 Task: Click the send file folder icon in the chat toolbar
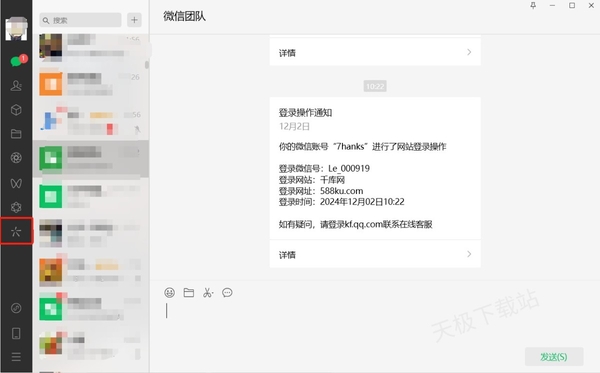tap(189, 293)
